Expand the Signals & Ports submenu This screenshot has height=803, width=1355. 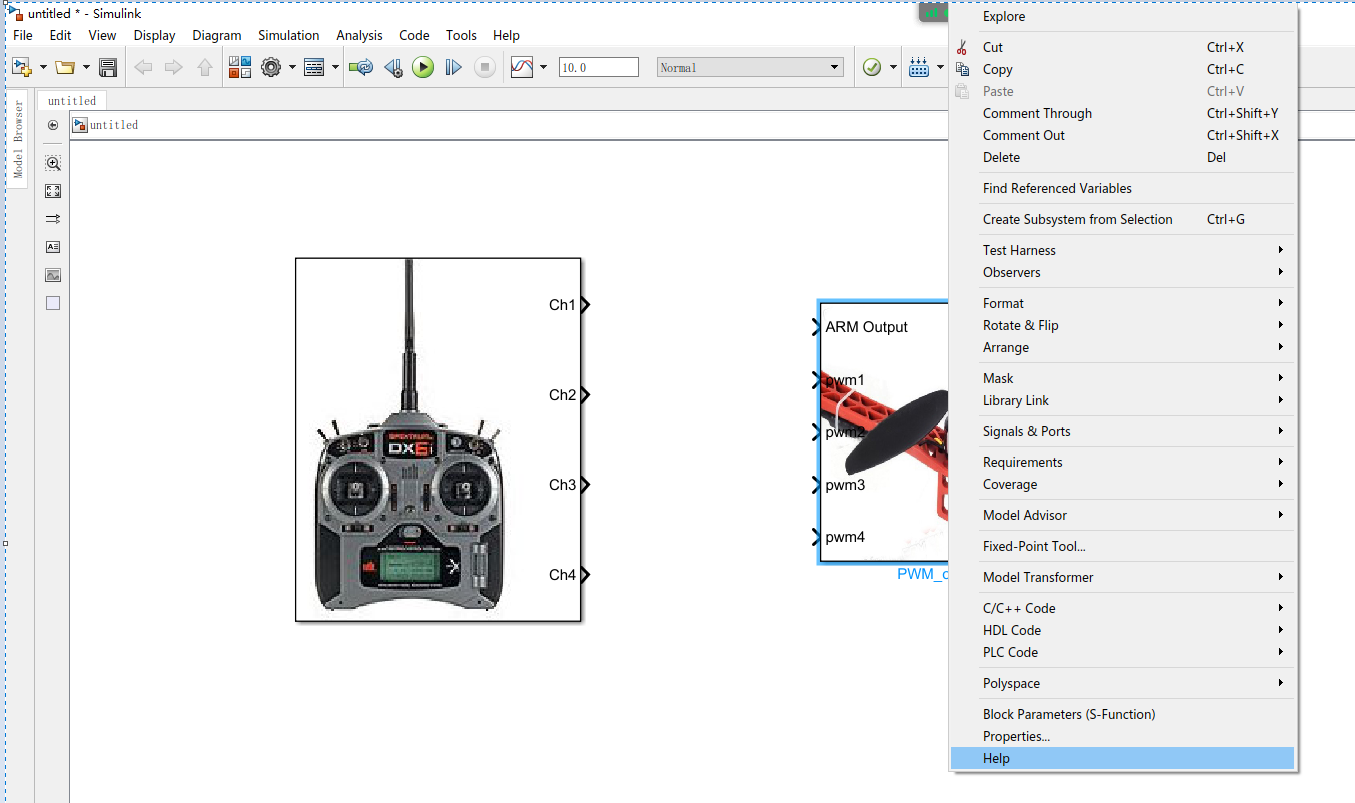click(x=1026, y=431)
